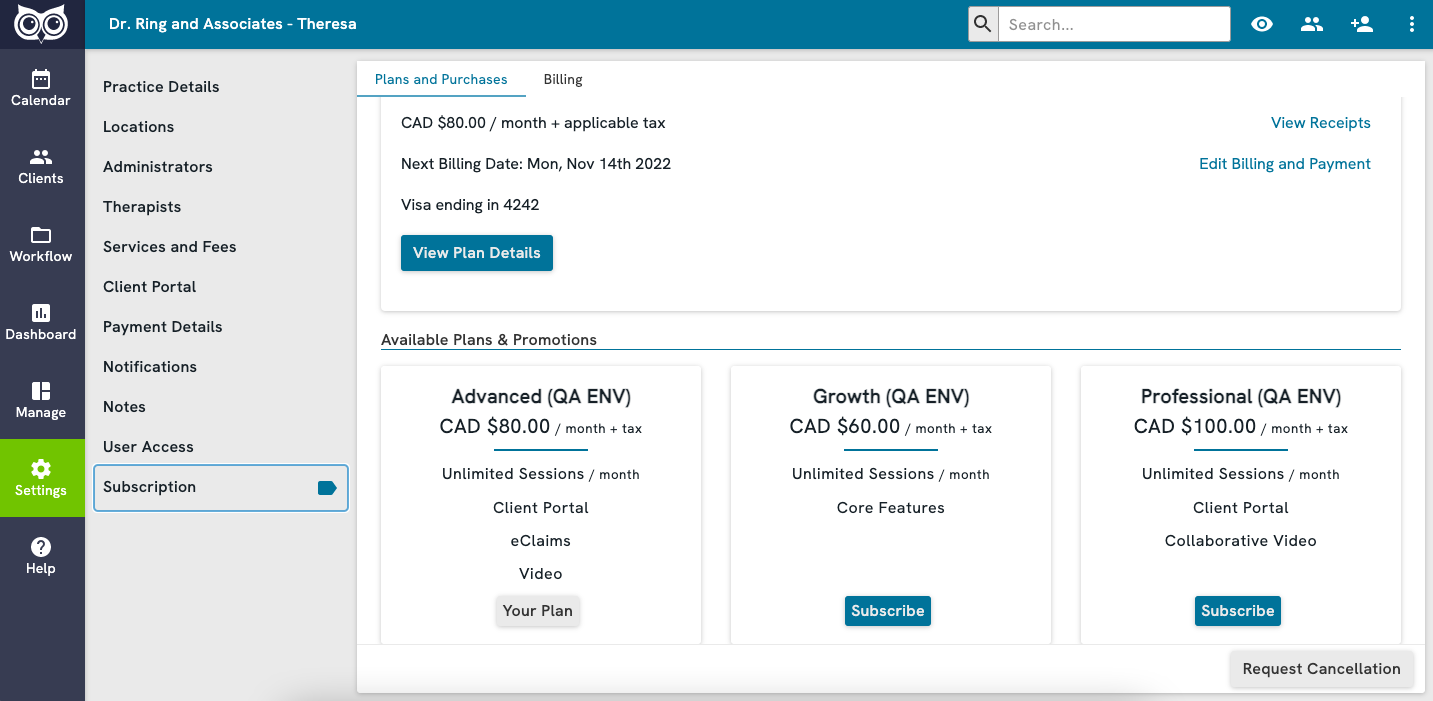Click the owl logo icon
This screenshot has width=1433, height=701.
[x=41, y=24]
